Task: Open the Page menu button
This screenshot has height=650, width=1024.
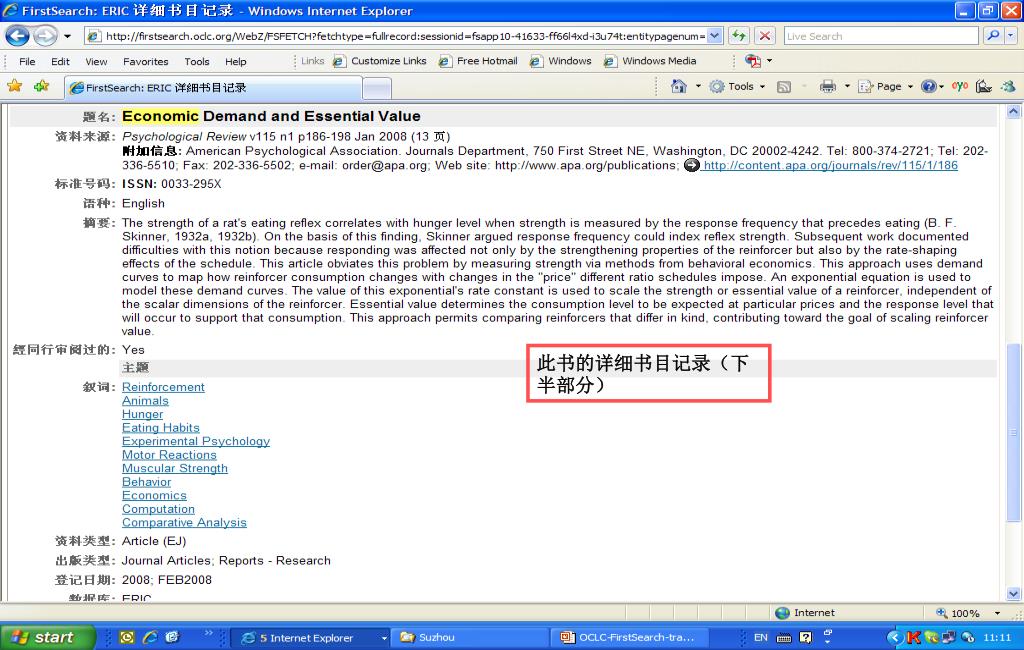Action: 885,86
